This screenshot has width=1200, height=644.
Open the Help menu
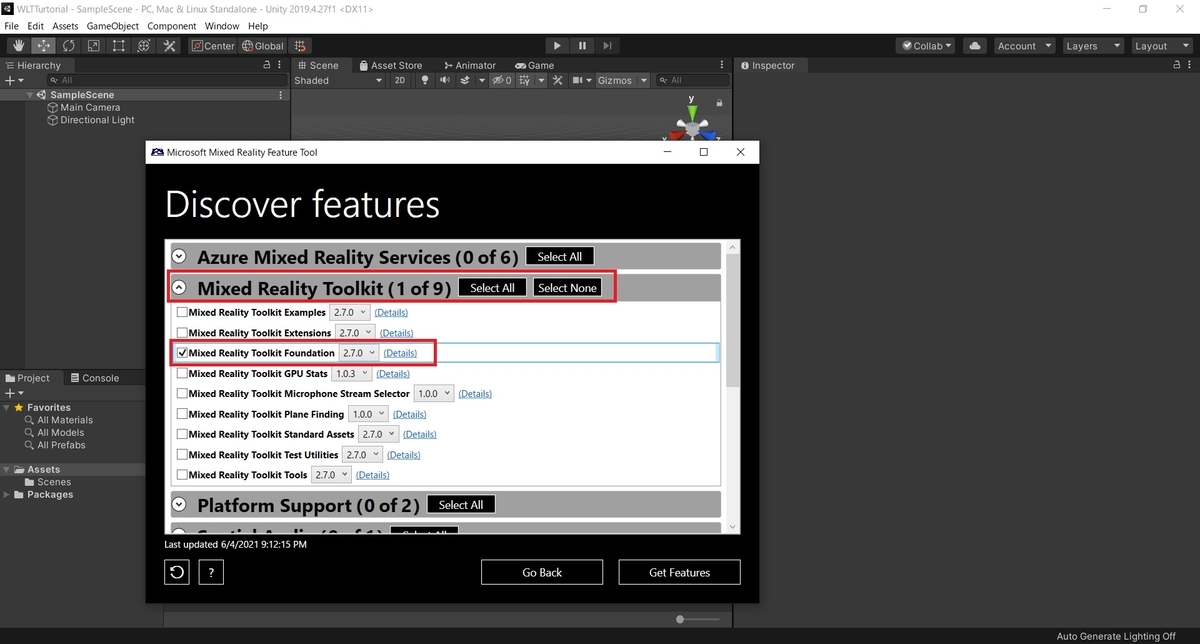click(258, 26)
